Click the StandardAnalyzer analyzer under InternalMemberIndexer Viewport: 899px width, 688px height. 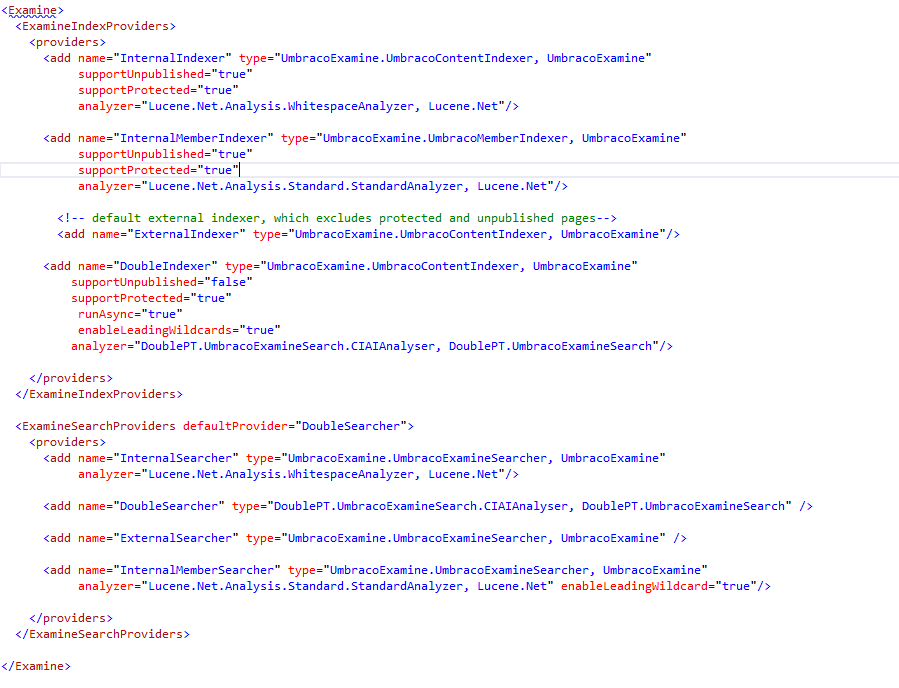[347, 186]
